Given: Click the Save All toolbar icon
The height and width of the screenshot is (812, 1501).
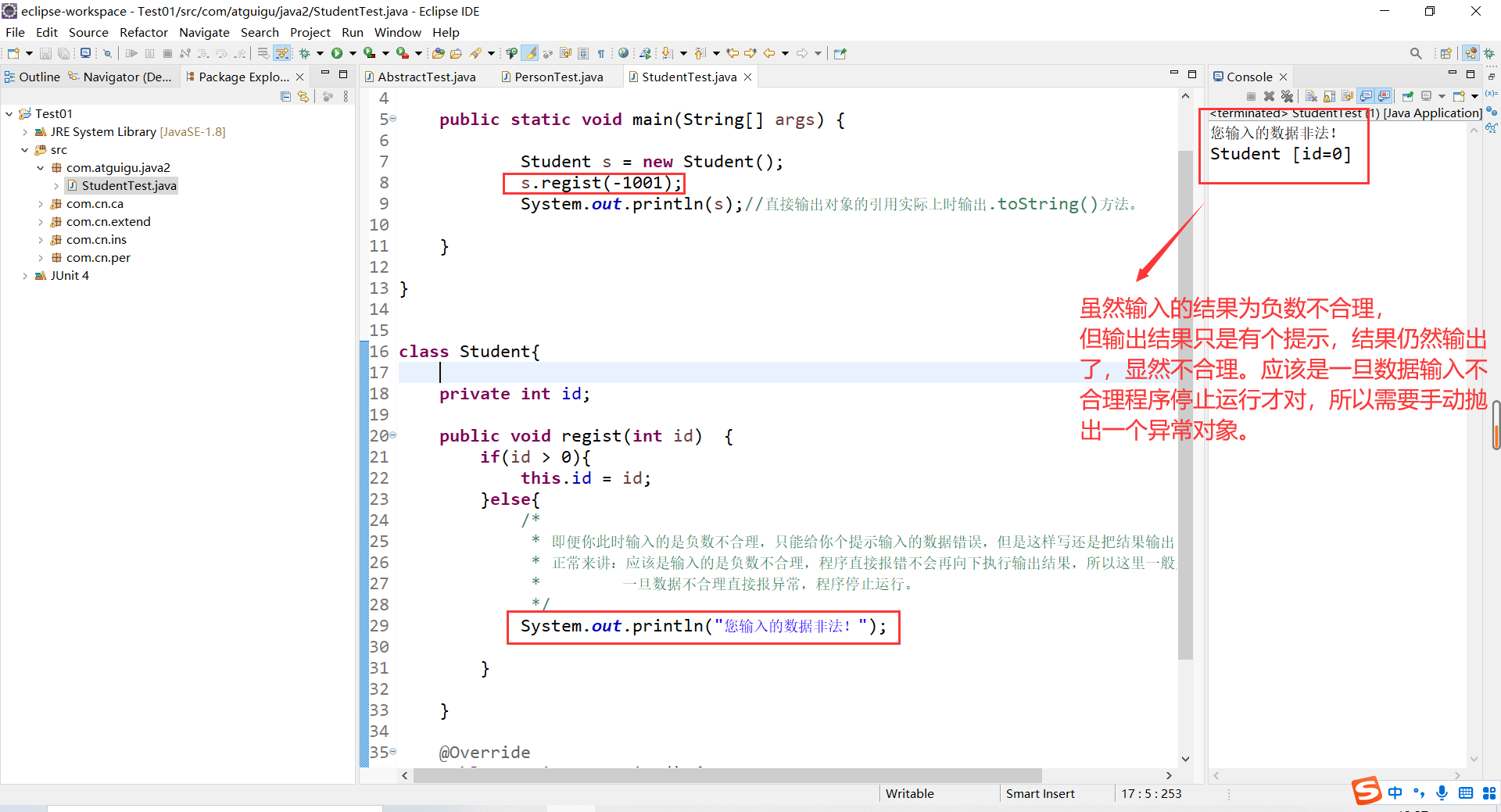Looking at the screenshot, I should coord(64,53).
